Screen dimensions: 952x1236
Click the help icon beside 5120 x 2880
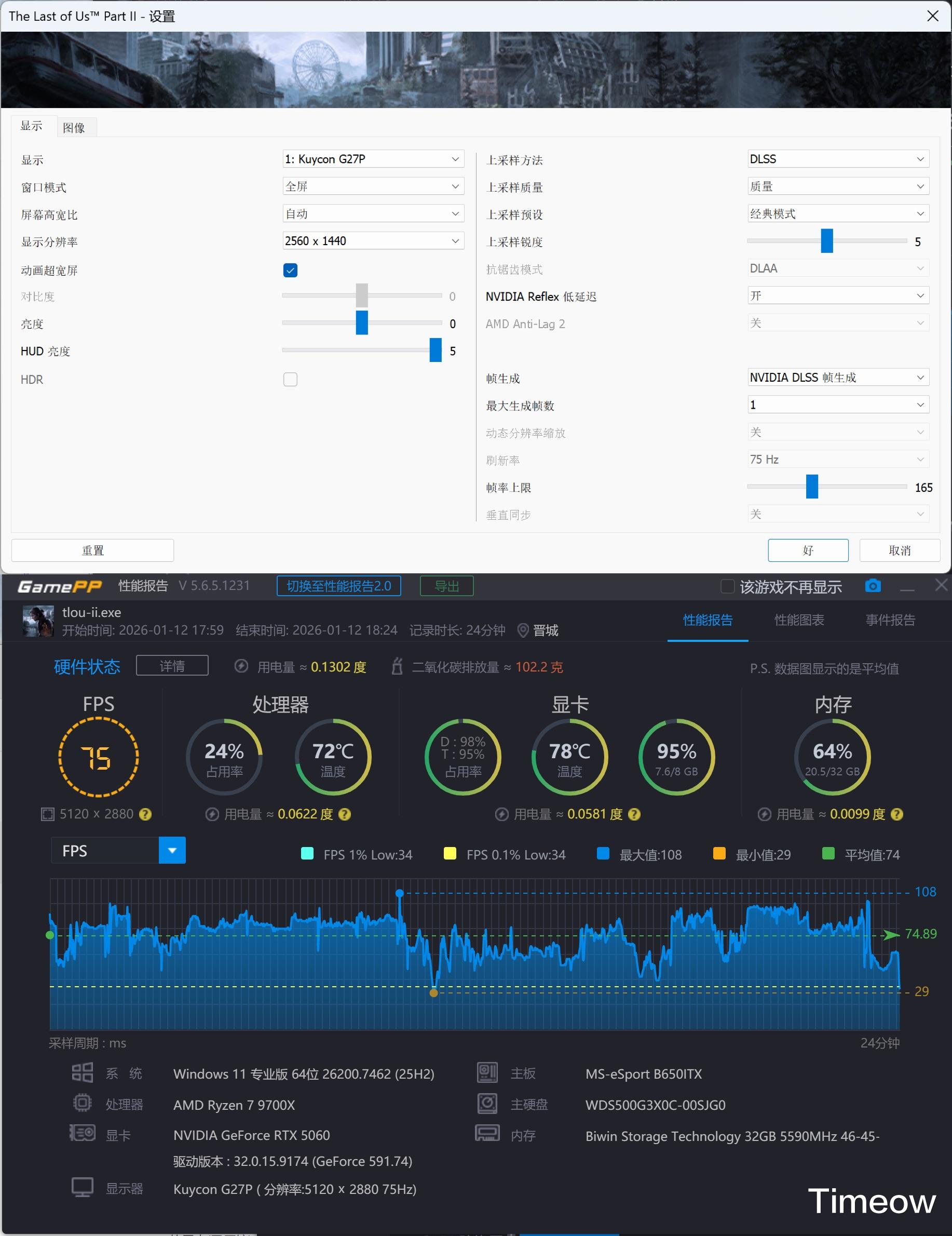click(145, 814)
